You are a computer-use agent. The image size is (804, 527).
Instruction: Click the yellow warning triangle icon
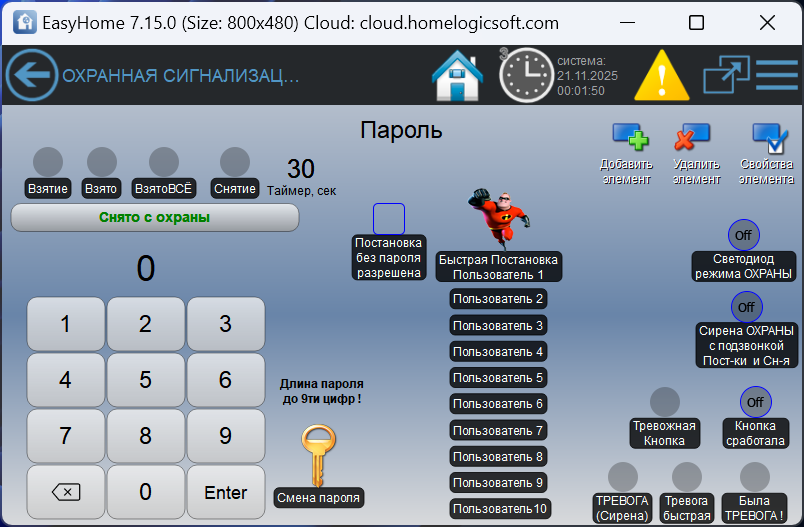click(656, 75)
